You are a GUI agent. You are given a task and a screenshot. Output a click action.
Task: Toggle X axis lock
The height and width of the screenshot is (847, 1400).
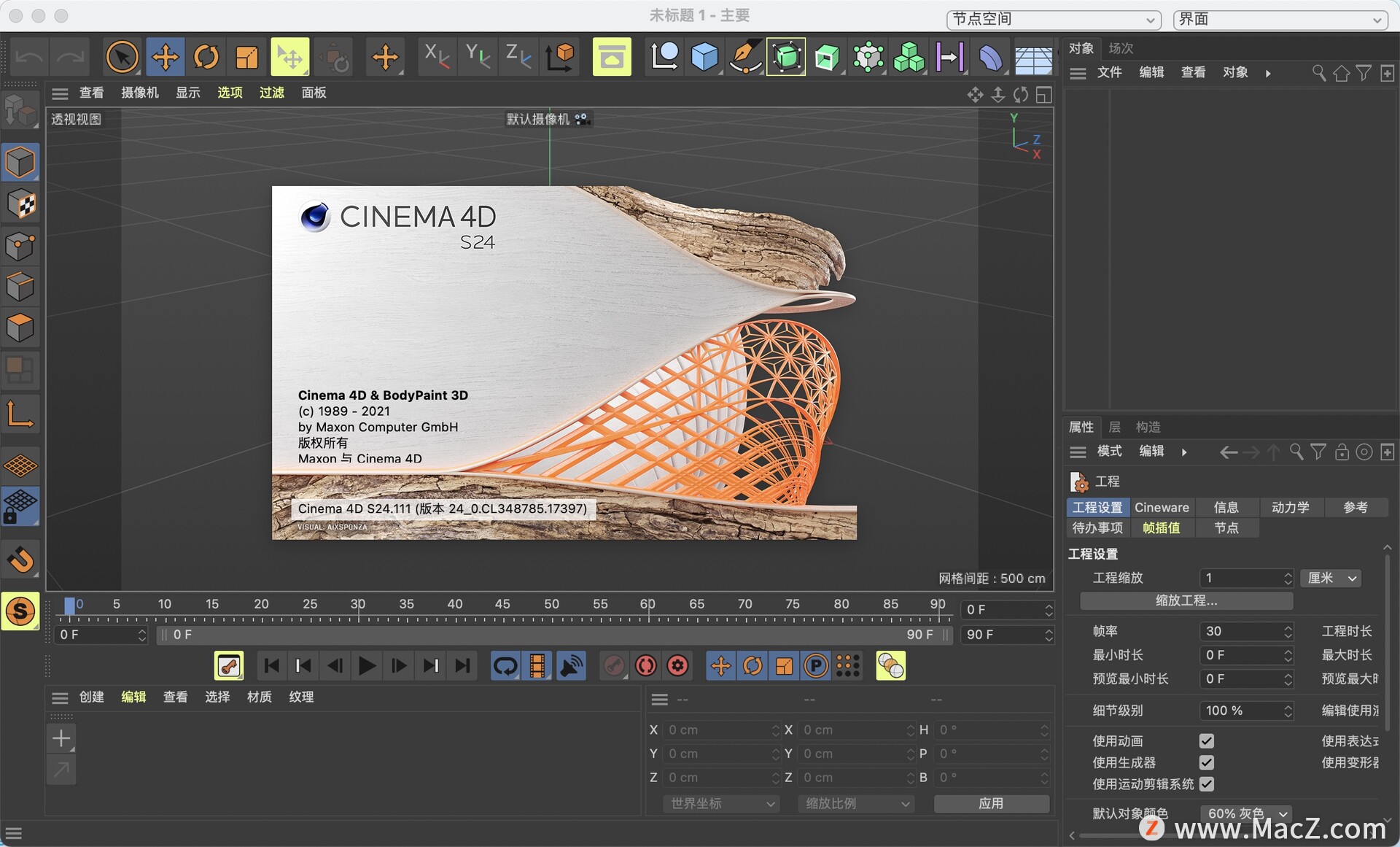437,57
